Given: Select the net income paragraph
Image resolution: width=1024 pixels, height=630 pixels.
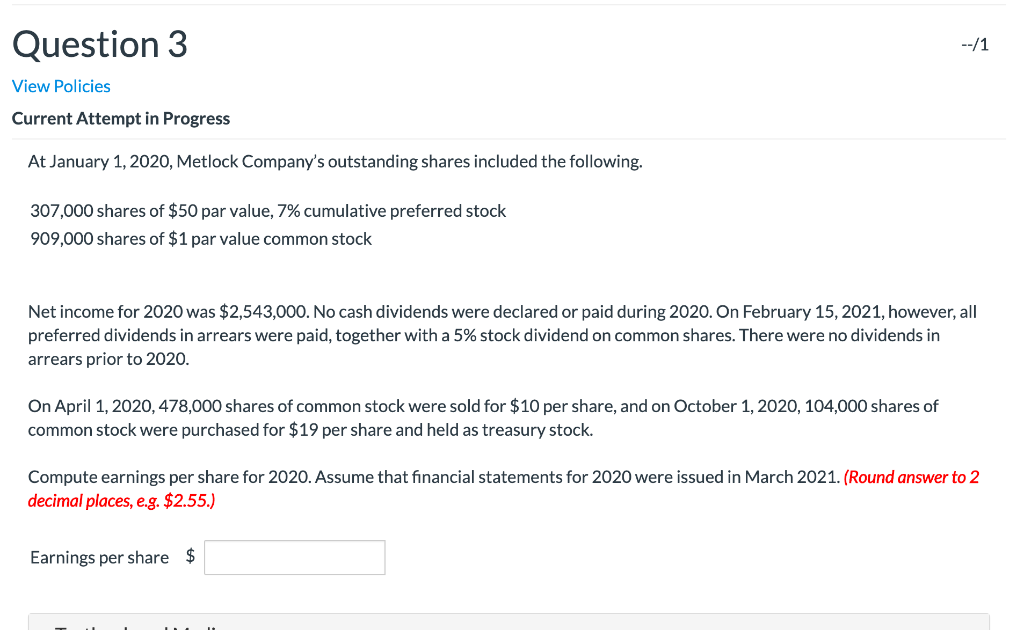Looking at the screenshot, I should coord(500,335).
